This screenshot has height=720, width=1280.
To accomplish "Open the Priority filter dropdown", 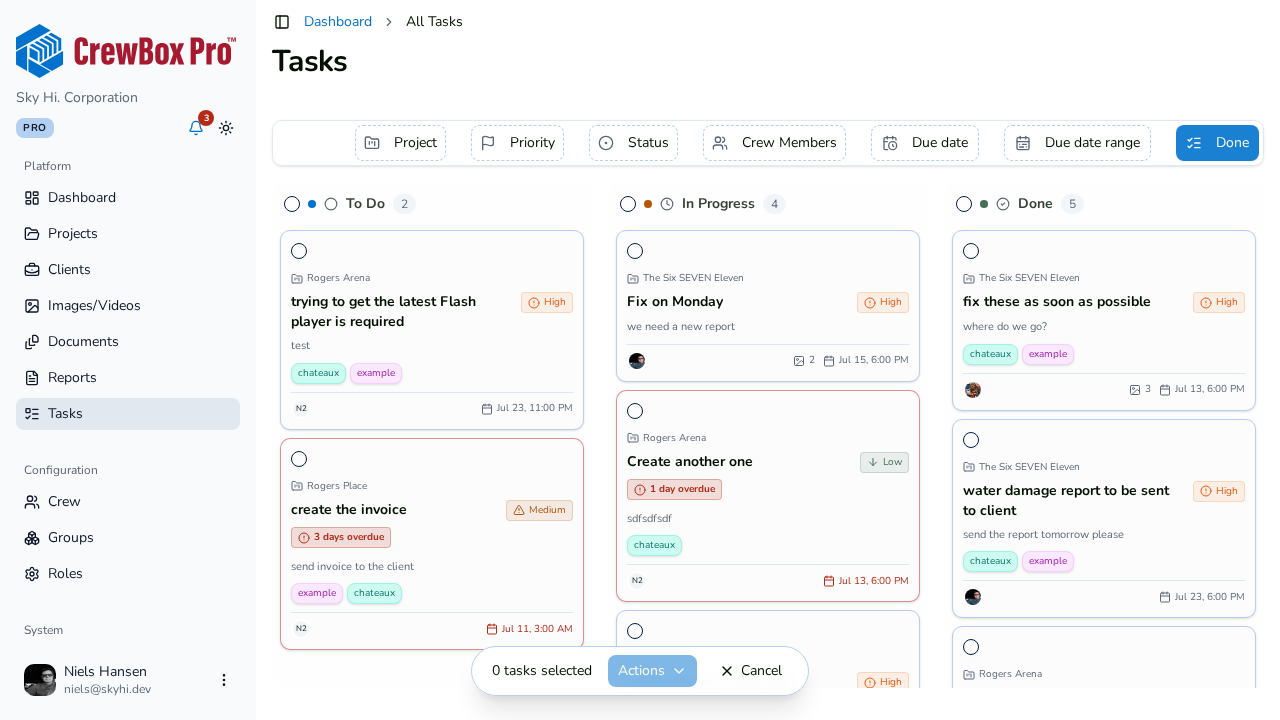I will tap(517, 143).
